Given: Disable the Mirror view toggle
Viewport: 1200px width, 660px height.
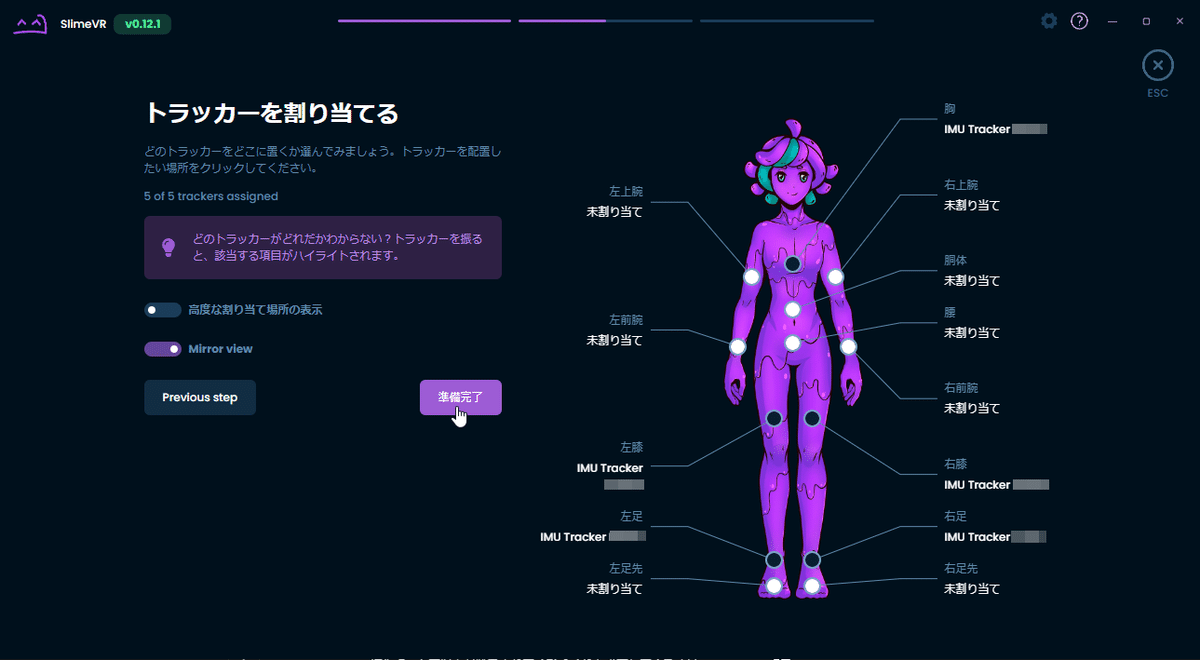Looking at the screenshot, I should (161, 348).
